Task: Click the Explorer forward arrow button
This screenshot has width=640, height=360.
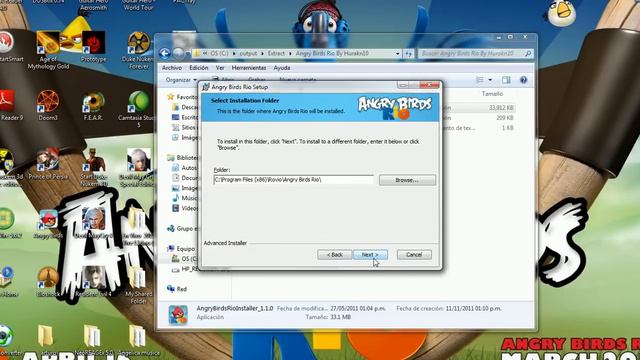Action: [x=178, y=53]
